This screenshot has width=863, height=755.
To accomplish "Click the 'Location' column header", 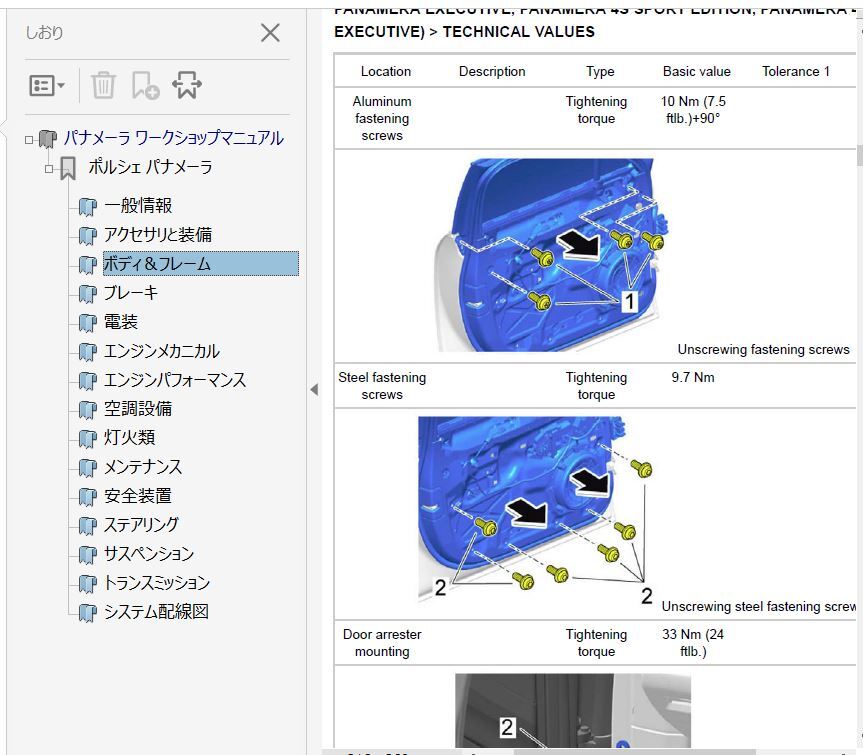I will [x=386, y=72].
